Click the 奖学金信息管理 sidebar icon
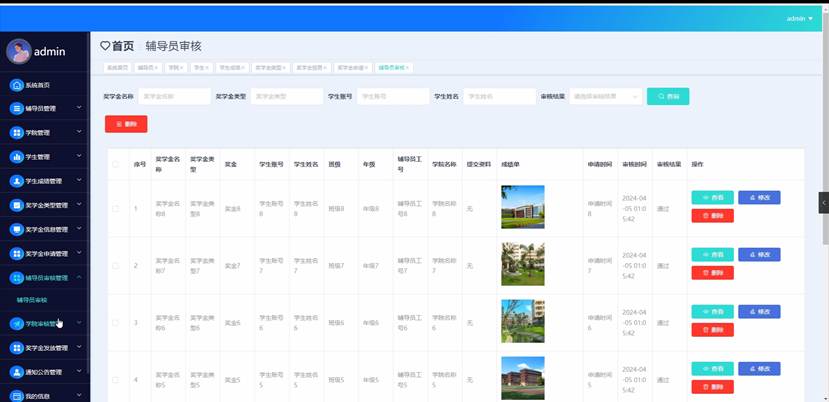 [17, 230]
